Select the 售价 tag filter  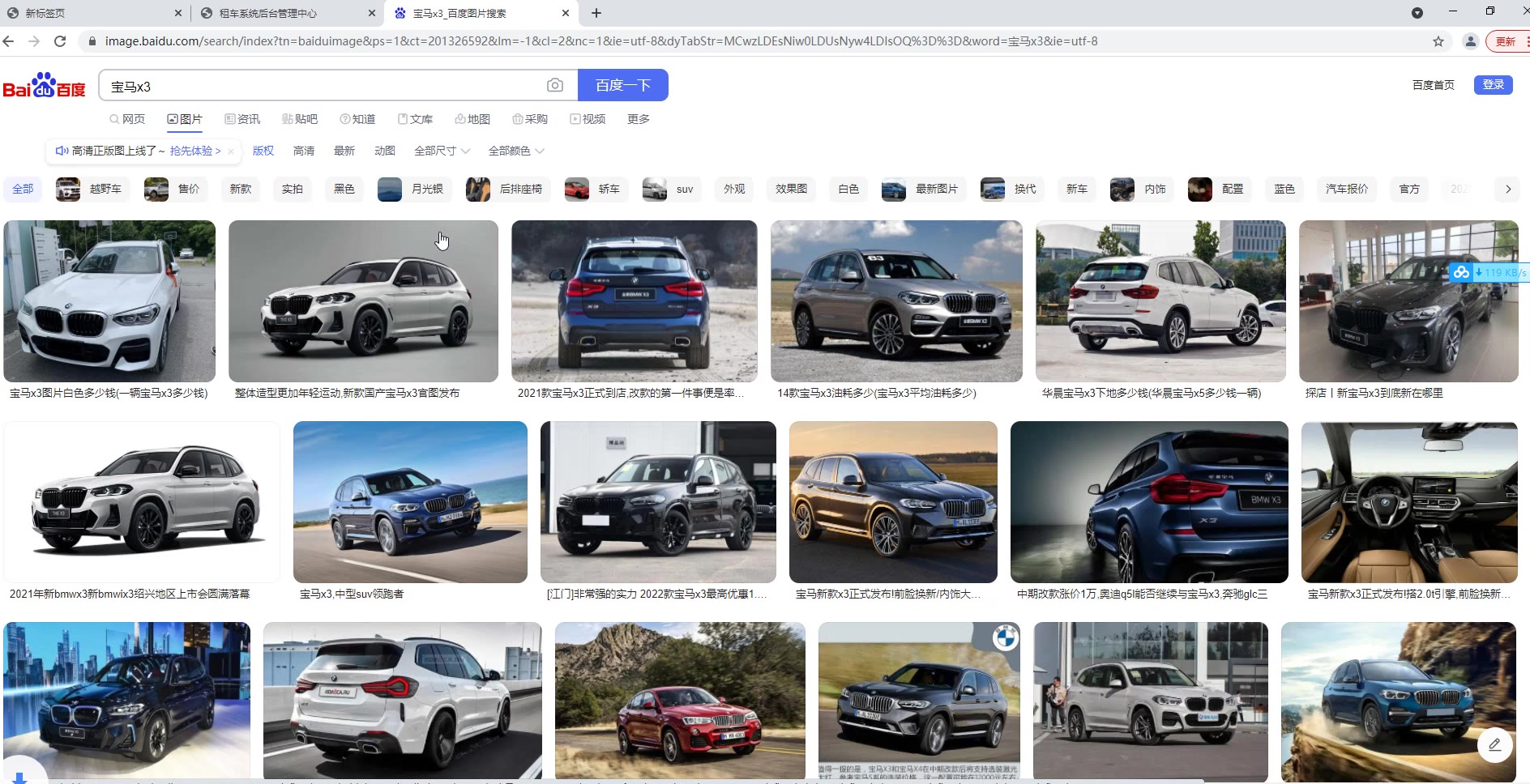tap(175, 189)
